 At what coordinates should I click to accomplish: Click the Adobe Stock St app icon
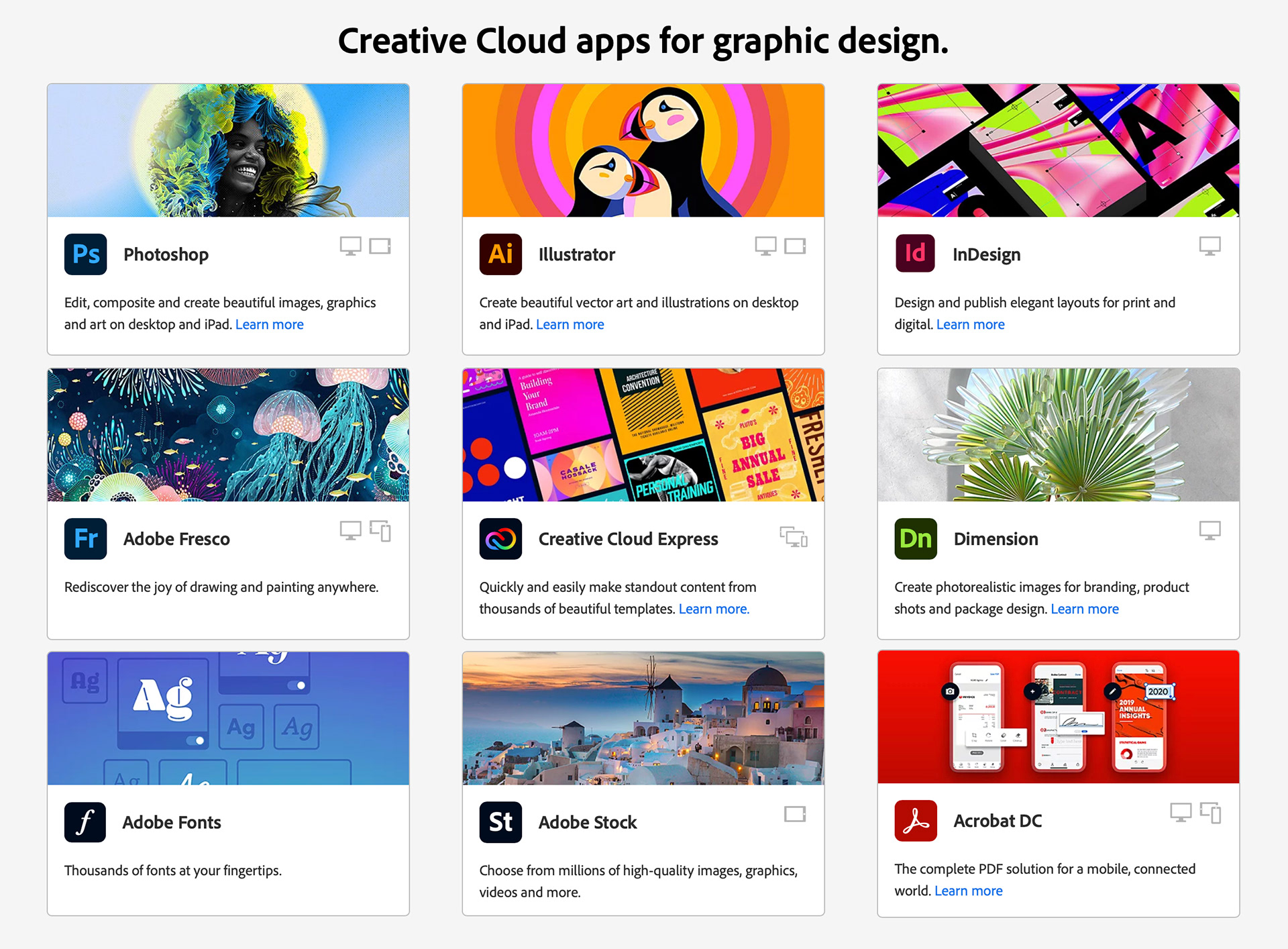500,822
